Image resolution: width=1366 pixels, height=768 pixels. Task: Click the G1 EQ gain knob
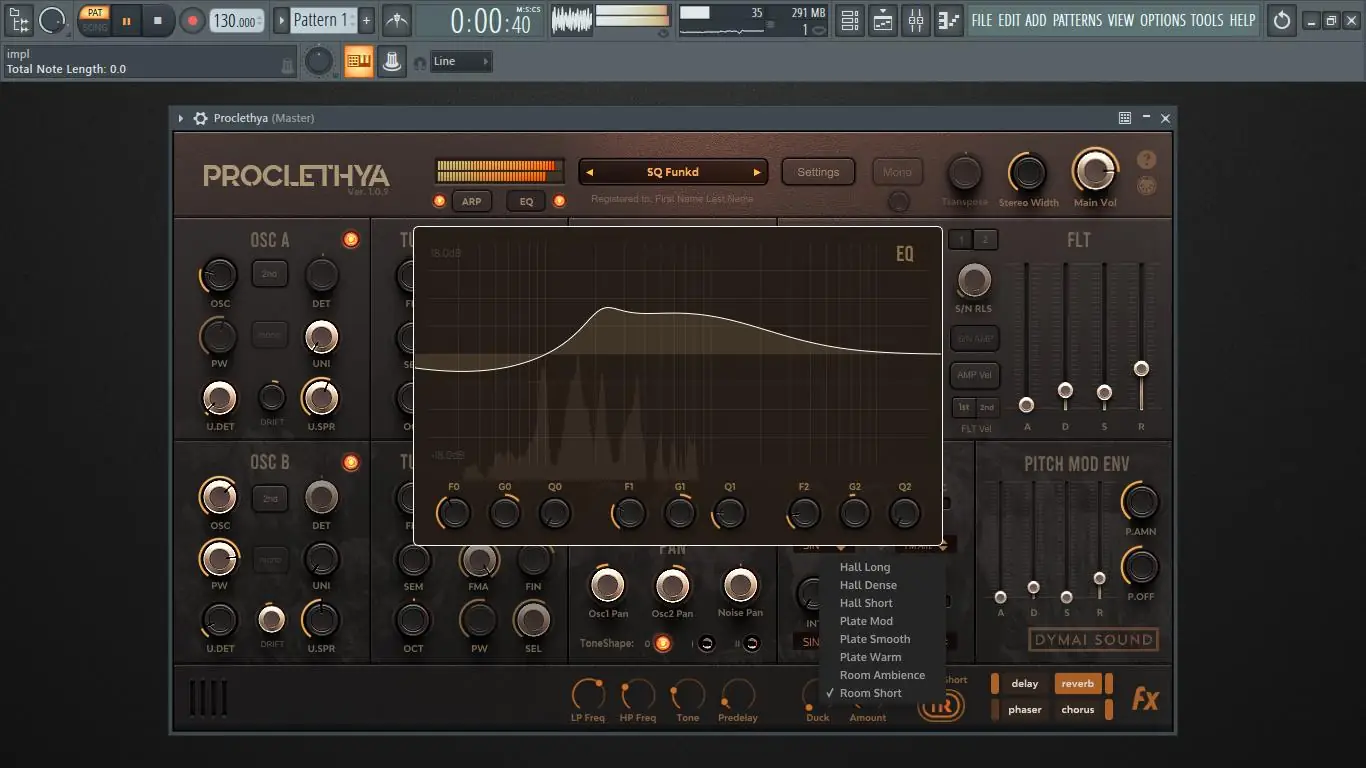coord(680,513)
